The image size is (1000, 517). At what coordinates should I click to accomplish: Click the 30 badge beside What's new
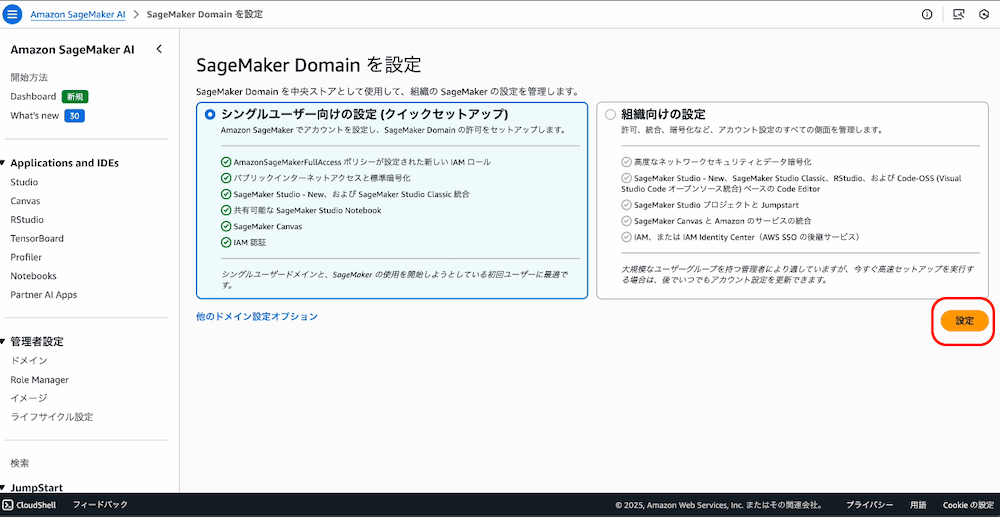tap(75, 116)
